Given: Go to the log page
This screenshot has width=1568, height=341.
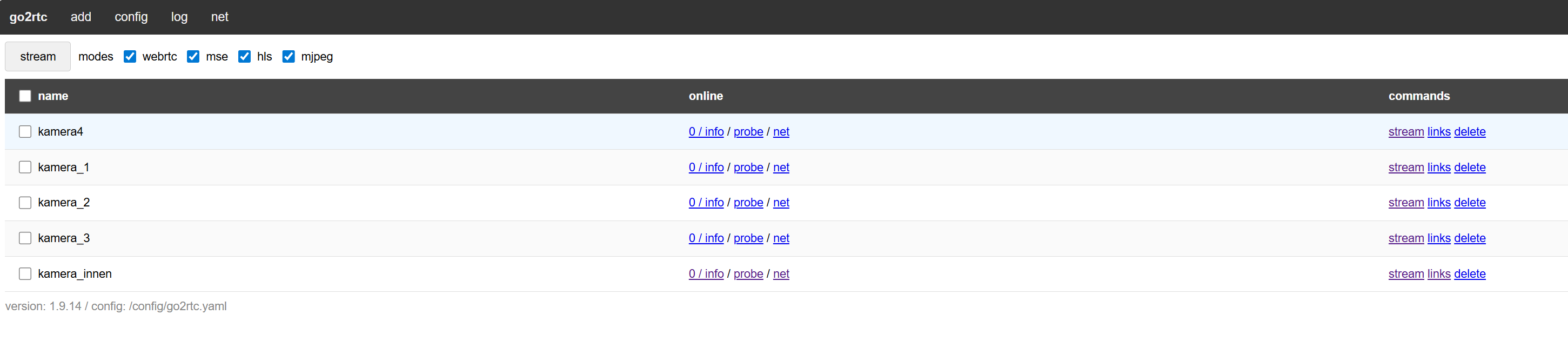Looking at the screenshot, I should click(179, 17).
